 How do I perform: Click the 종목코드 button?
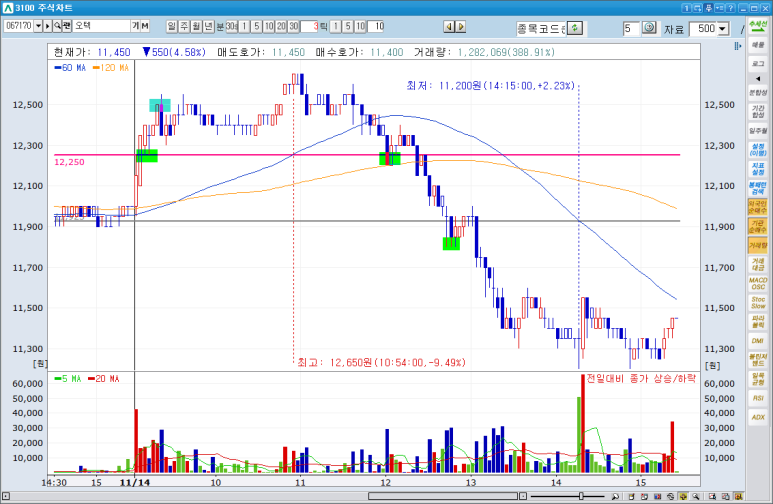(542, 28)
